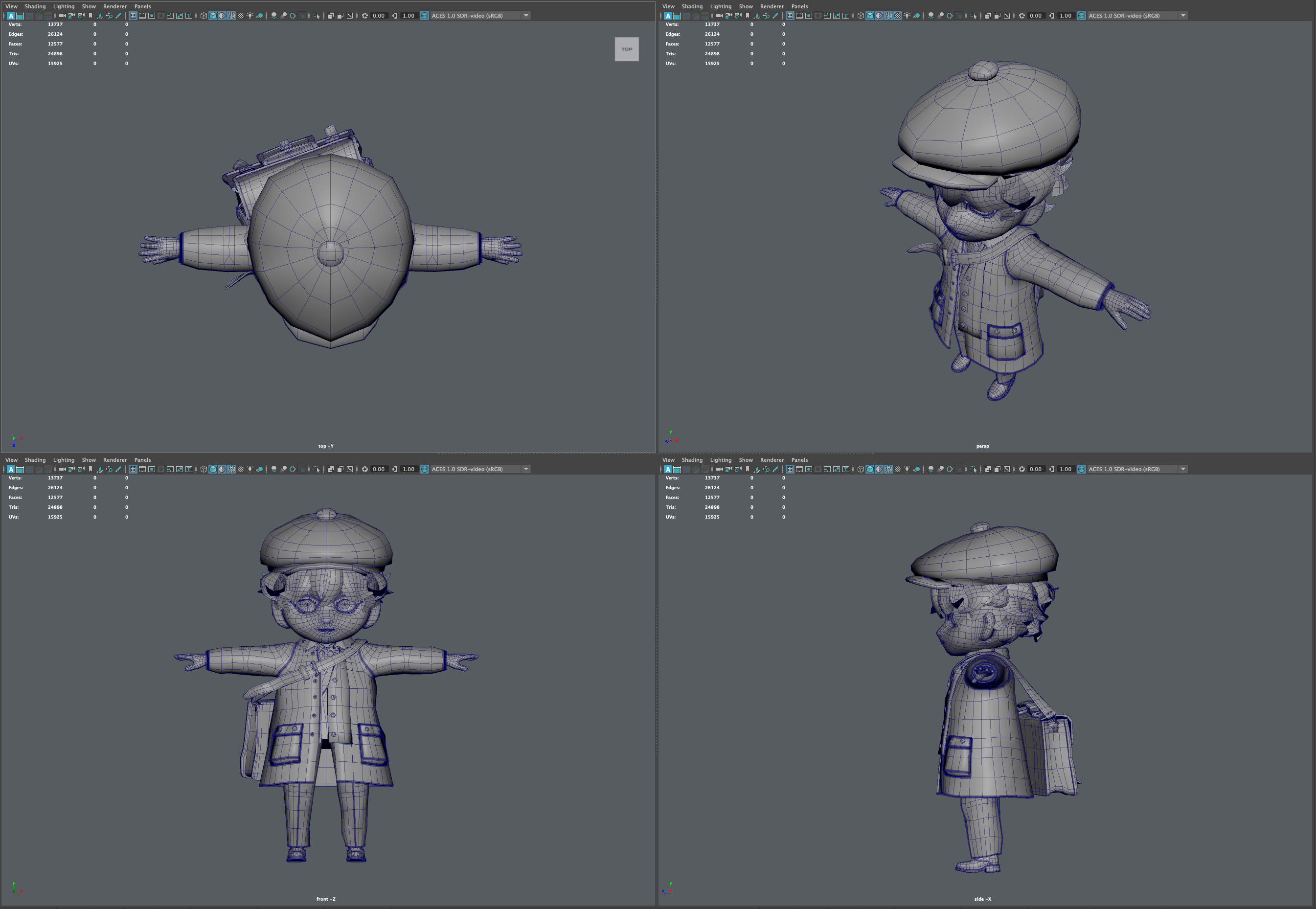Click the TOP view cube indicator

tap(627, 49)
